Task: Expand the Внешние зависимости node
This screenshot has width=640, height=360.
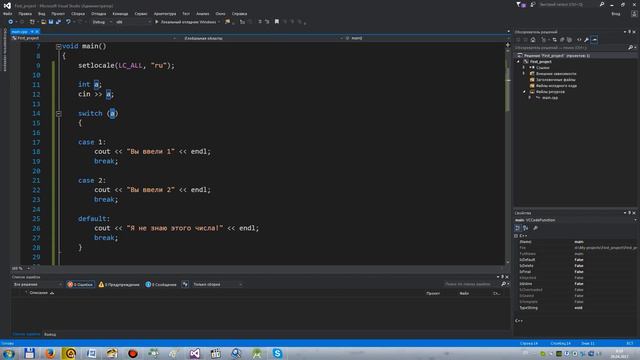Action: pos(524,74)
